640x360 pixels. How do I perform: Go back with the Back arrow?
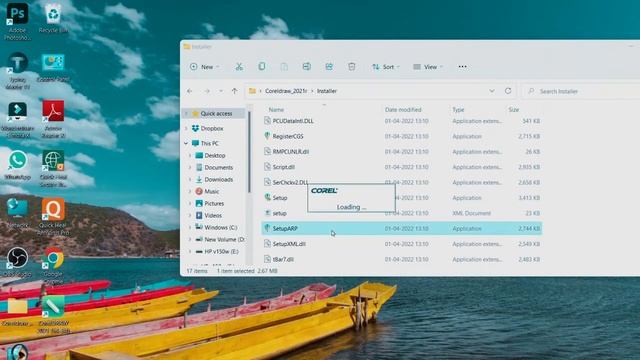click(x=190, y=91)
